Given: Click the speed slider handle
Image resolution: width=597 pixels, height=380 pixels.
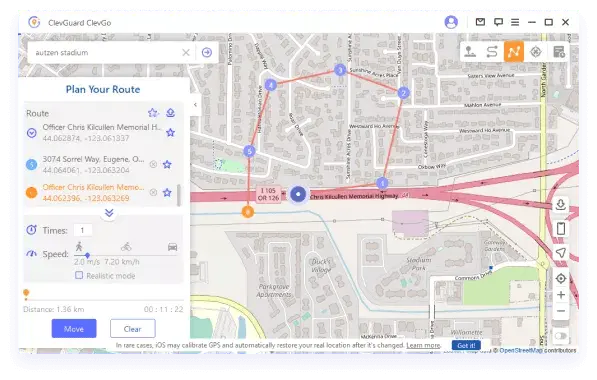Looking at the screenshot, I should point(88,255).
